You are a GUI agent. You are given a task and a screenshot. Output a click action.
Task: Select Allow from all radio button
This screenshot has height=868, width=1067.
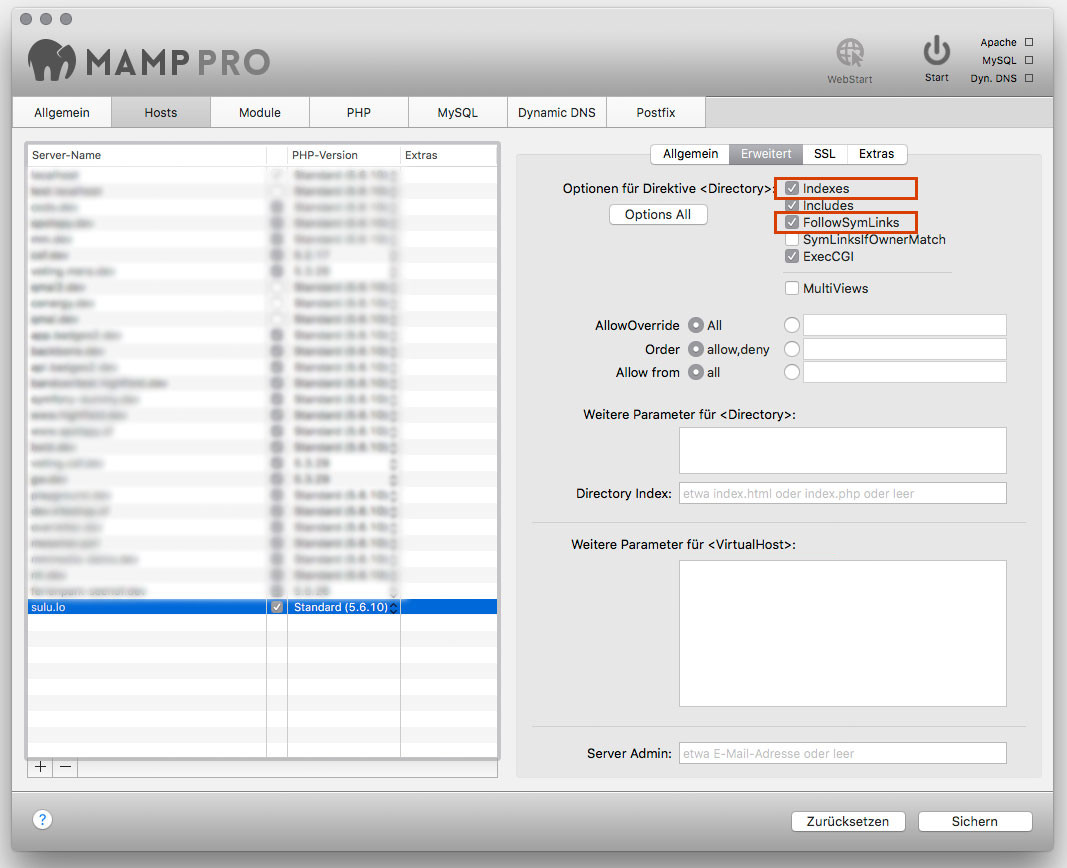pyautogui.click(x=695, y=372)
